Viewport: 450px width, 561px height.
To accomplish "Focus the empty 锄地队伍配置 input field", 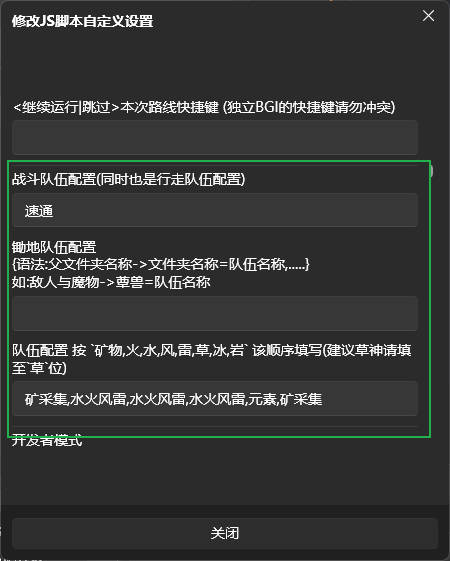I will coord(215,313).
